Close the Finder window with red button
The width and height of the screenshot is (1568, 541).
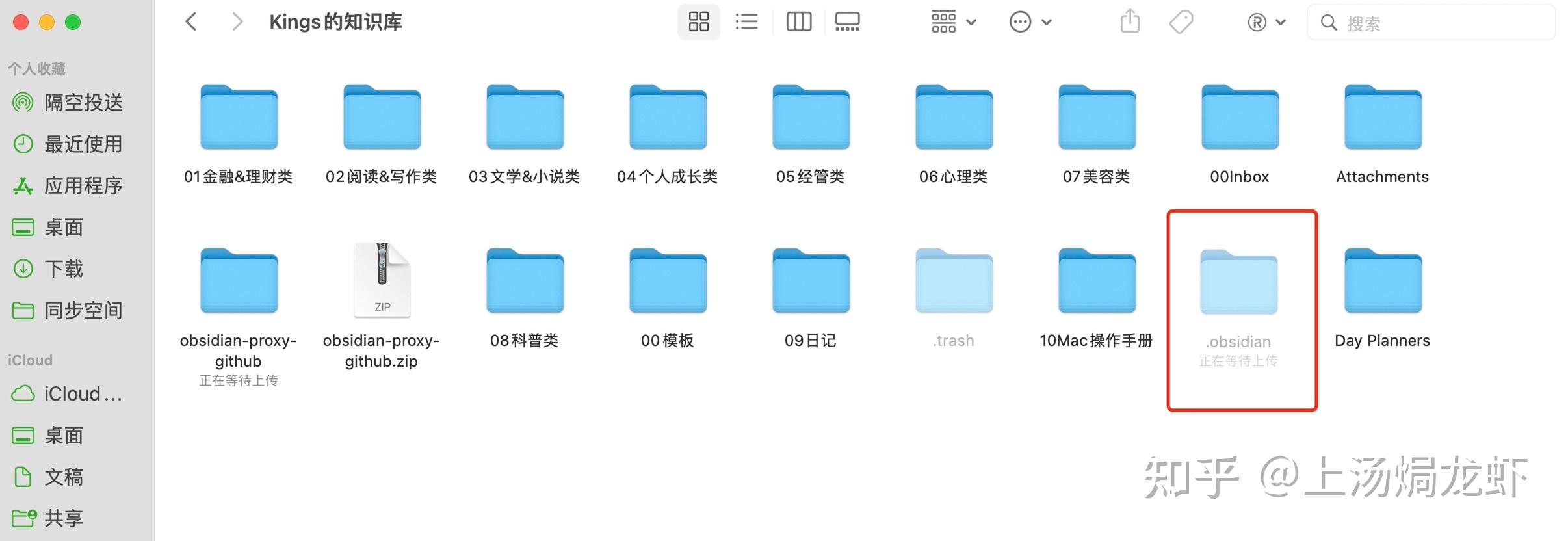click(21, 22)
